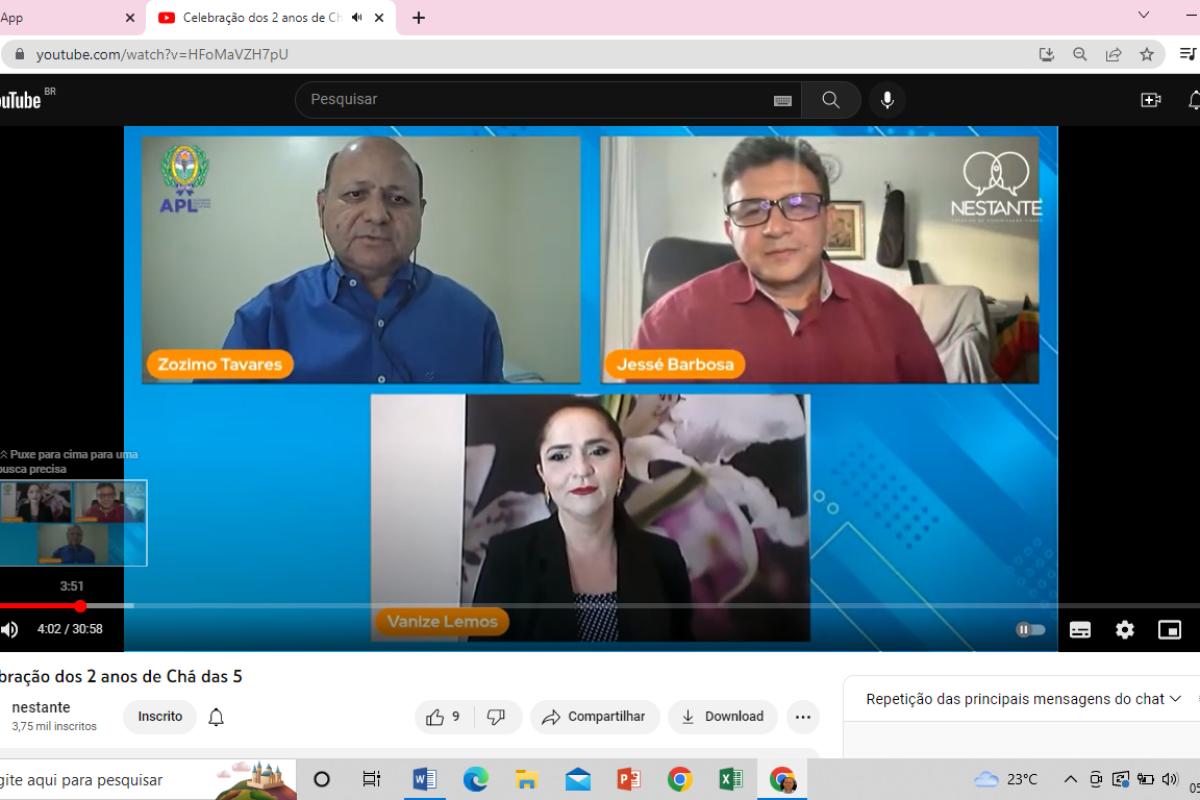Screen dimensions: 1200x800
Task: Click the Compartilhar share button
Action: click(x=594, y=717)
